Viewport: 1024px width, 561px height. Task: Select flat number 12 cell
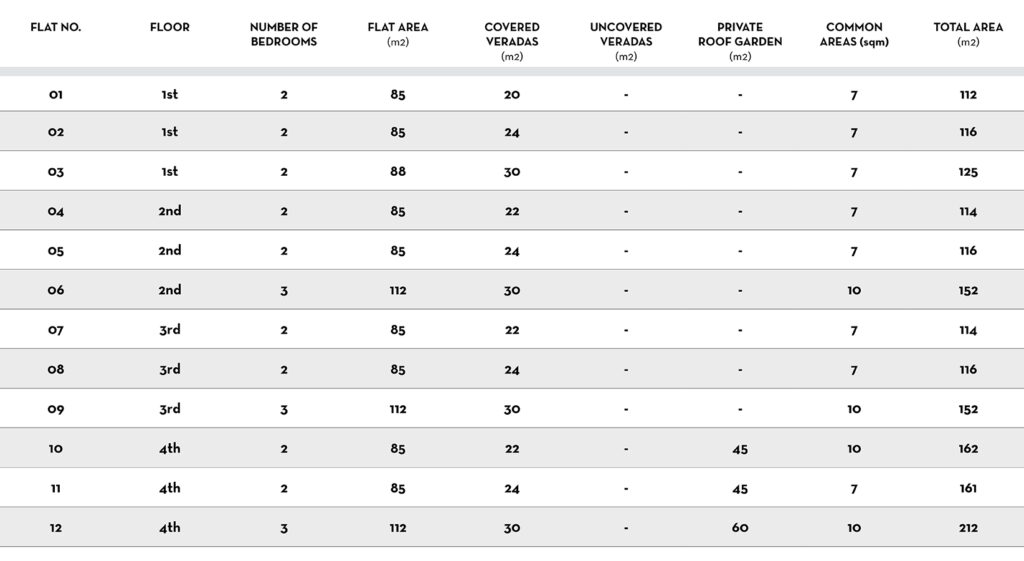coord(55,528)
